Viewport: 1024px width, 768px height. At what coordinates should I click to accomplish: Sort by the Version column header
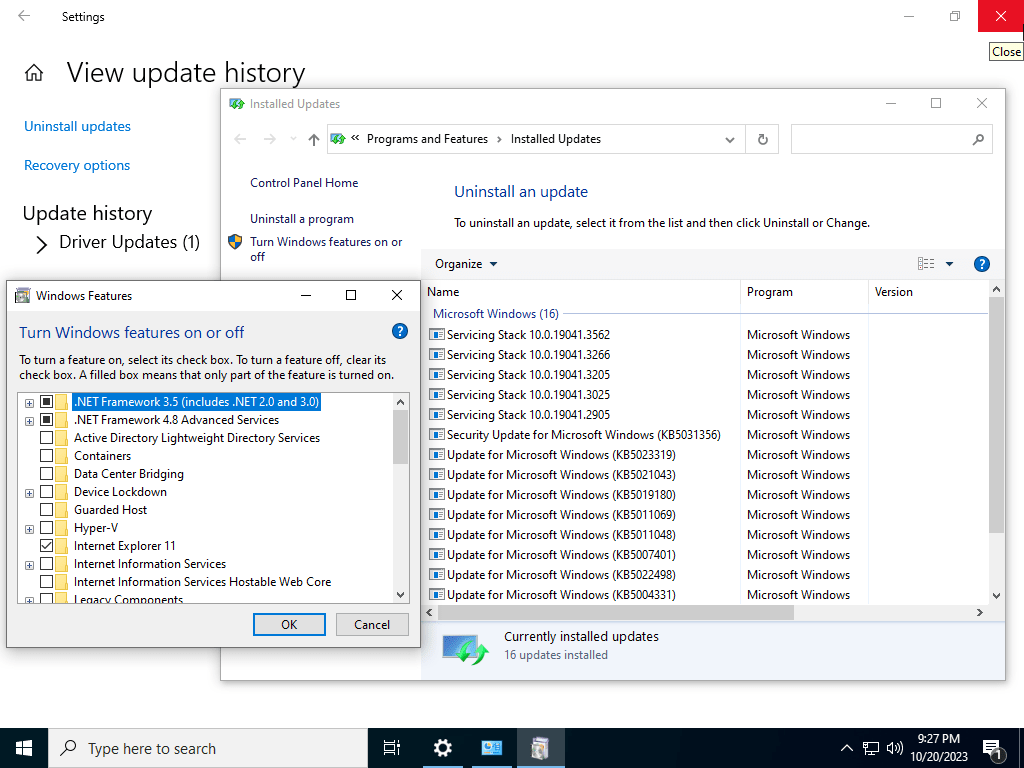(930, 292)
